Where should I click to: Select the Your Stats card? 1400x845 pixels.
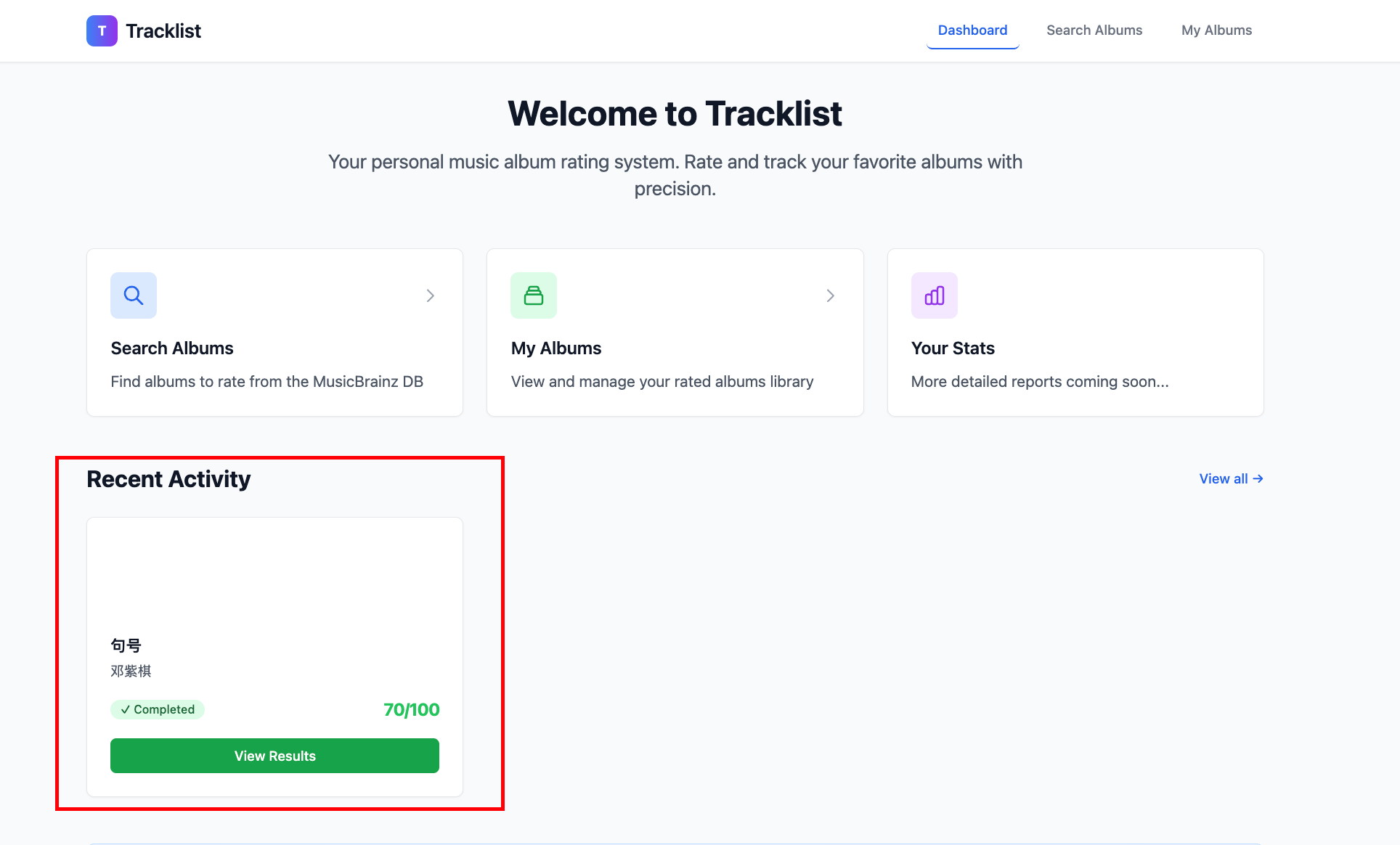[x=1075, y=332]
